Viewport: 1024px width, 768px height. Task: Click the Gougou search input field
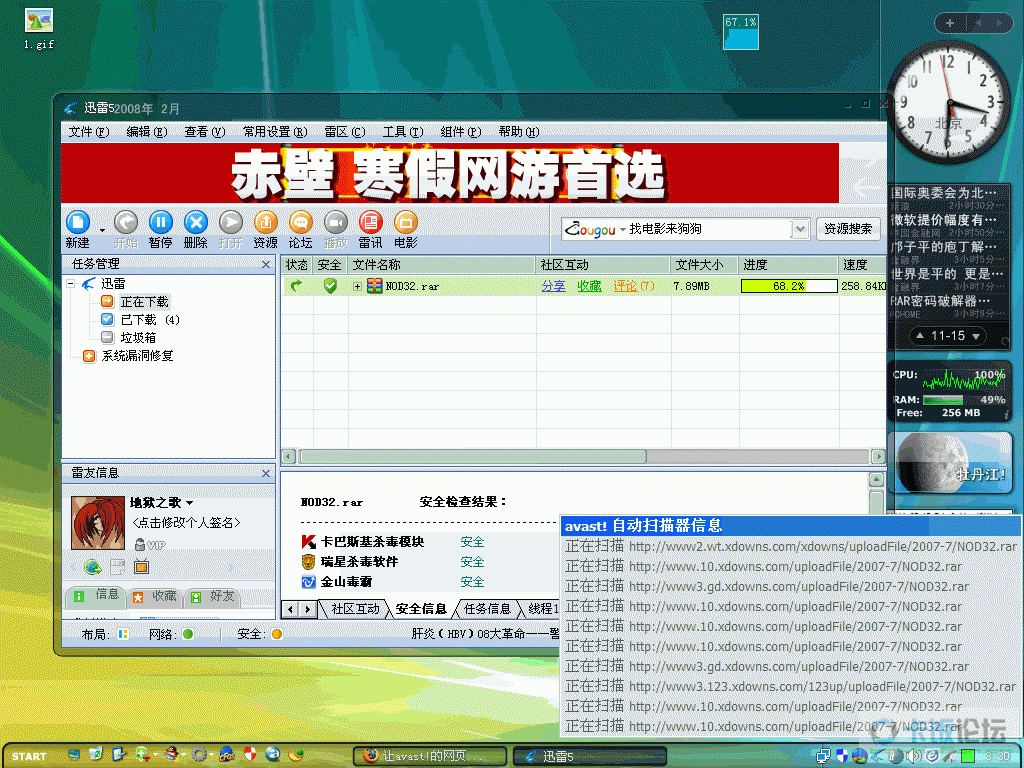click(x=708, y=229)
